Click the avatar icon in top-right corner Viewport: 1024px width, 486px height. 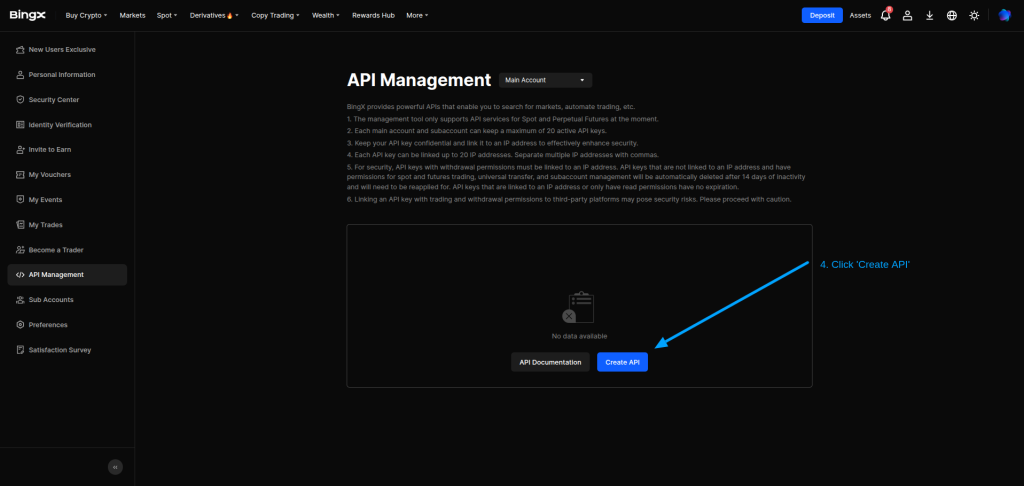[1004, 15]
